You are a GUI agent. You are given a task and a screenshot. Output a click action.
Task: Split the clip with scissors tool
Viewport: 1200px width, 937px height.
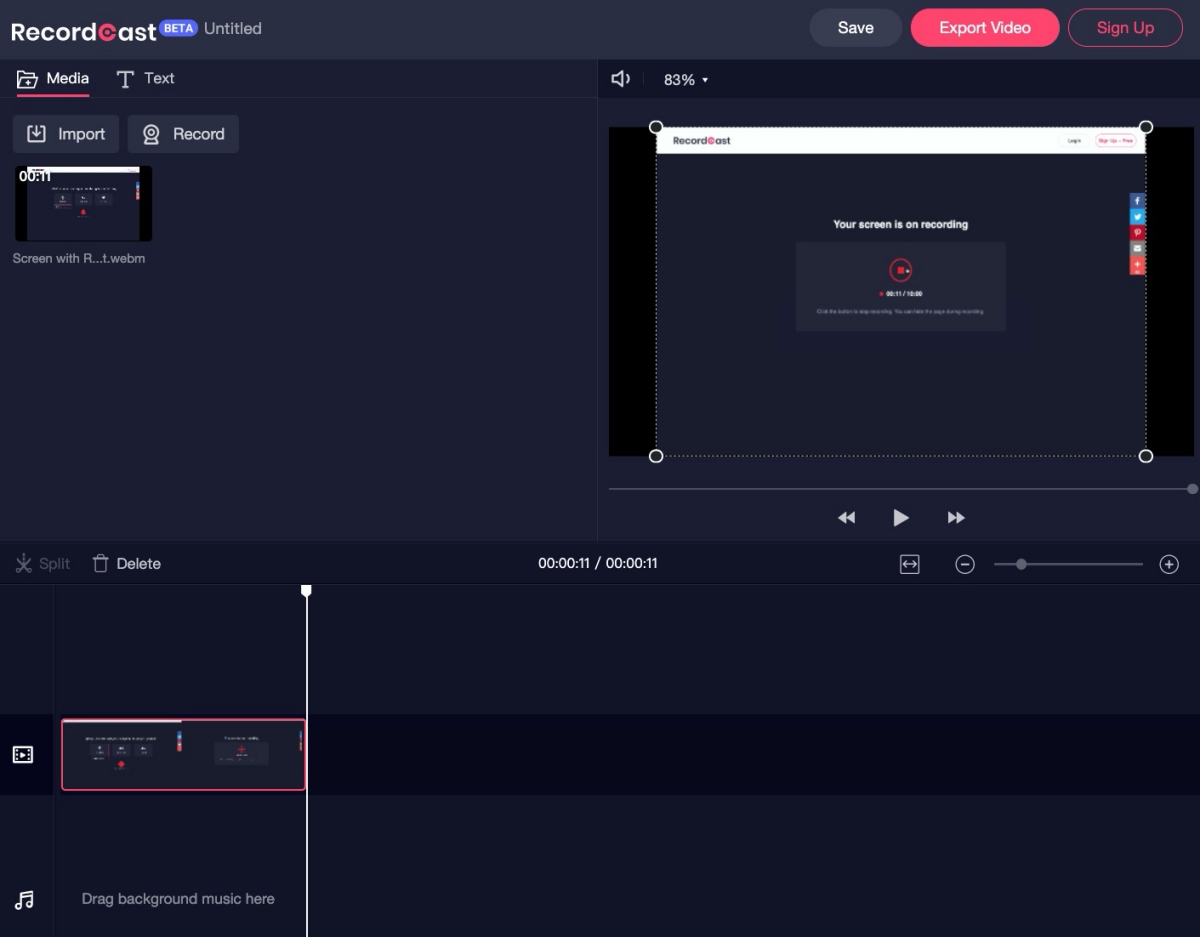click(x=43, y=564)
